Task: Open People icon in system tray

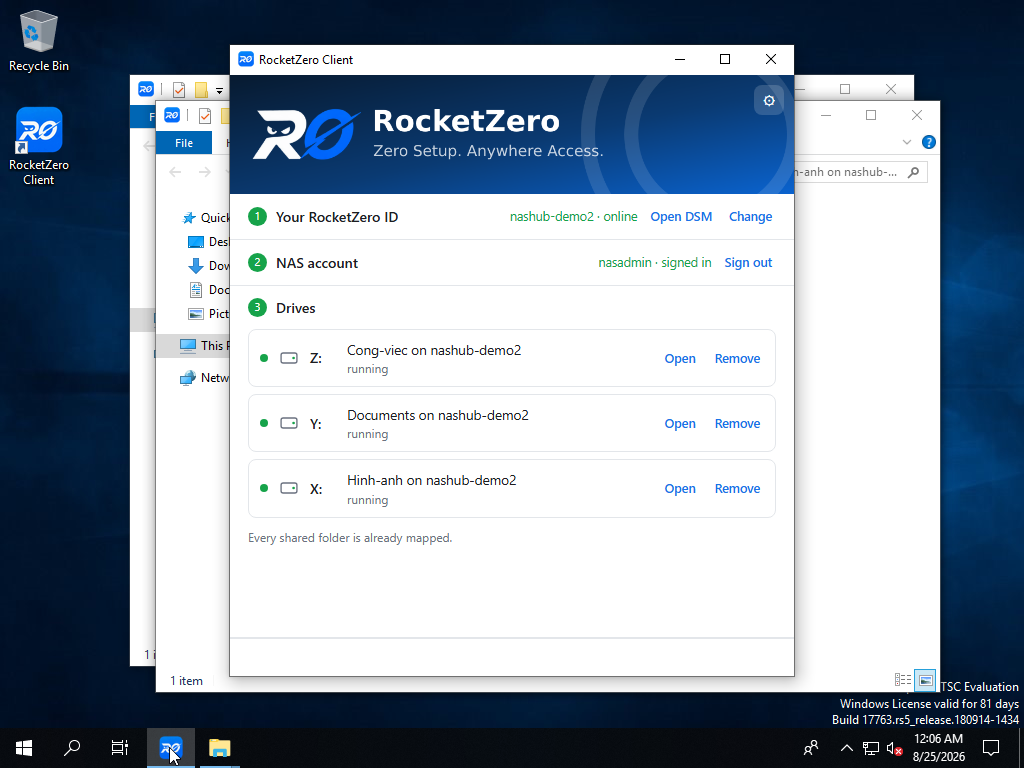Action: click(x=810, y=748)
